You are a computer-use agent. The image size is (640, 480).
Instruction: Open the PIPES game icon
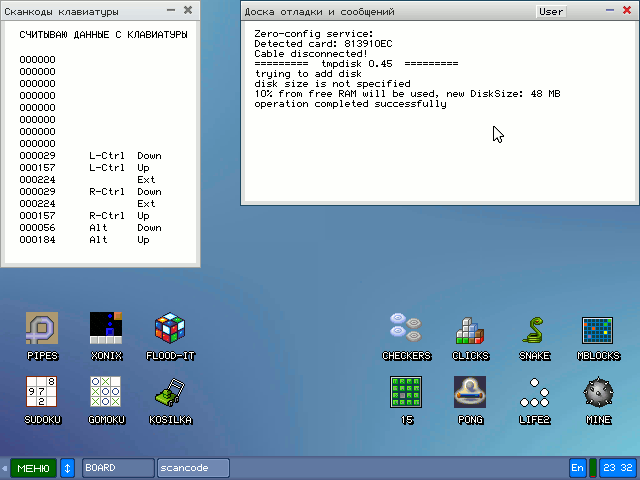tap(42, 329)
